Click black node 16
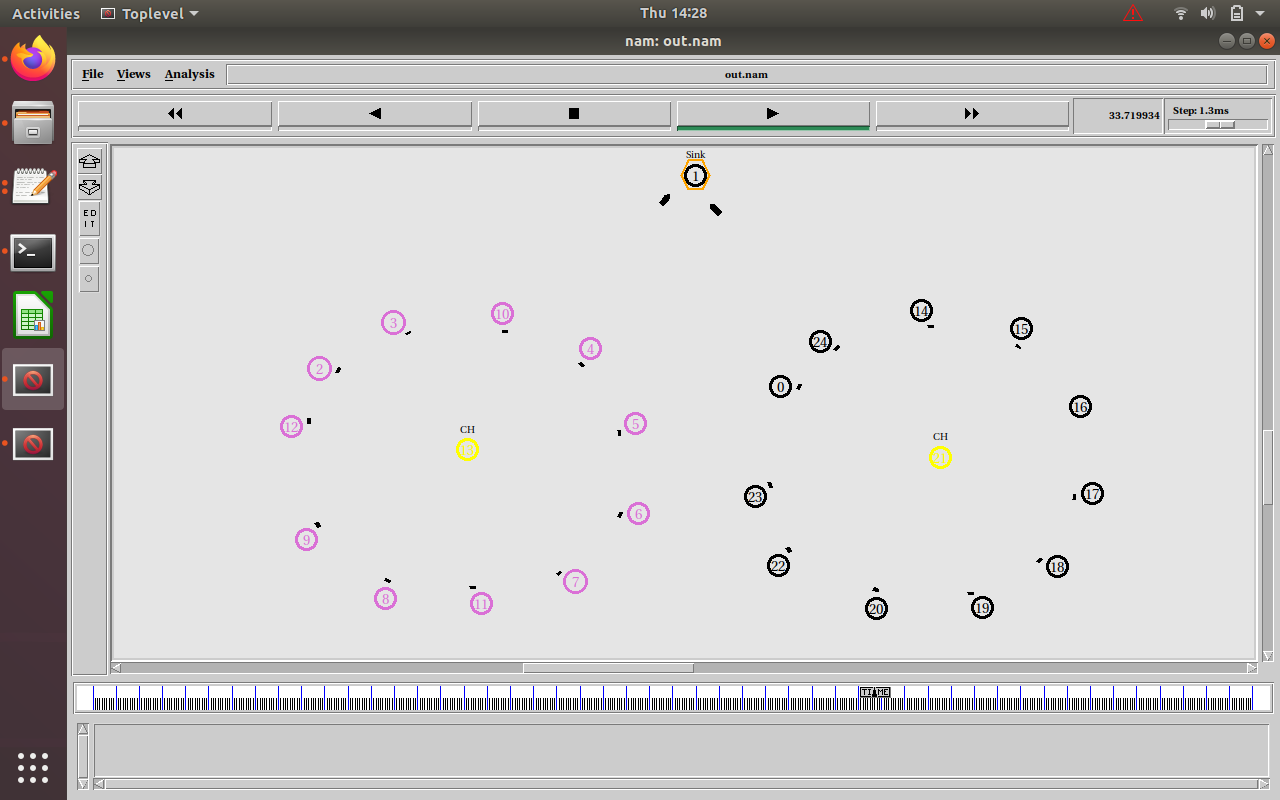Image resolution: width=1280 pixels, height=800 pixels. click(x=1080, y=407)
